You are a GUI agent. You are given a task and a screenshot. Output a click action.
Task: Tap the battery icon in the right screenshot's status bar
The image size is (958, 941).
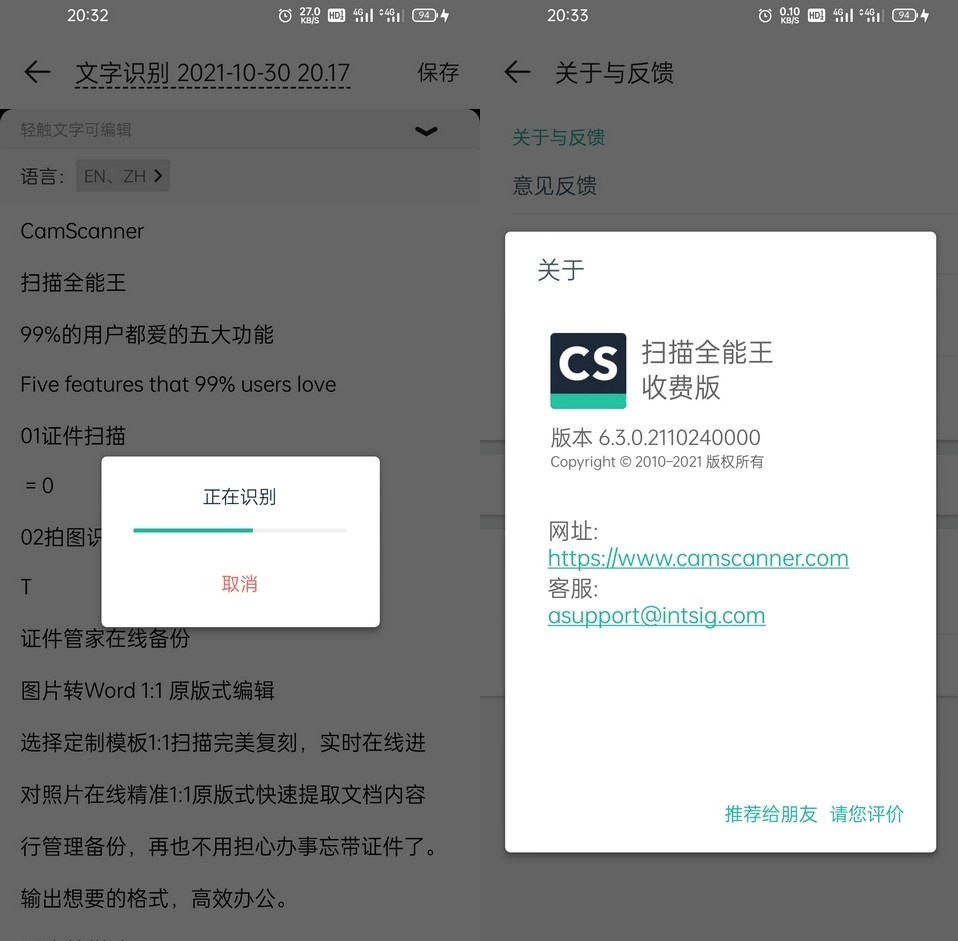tap(904, 15)
